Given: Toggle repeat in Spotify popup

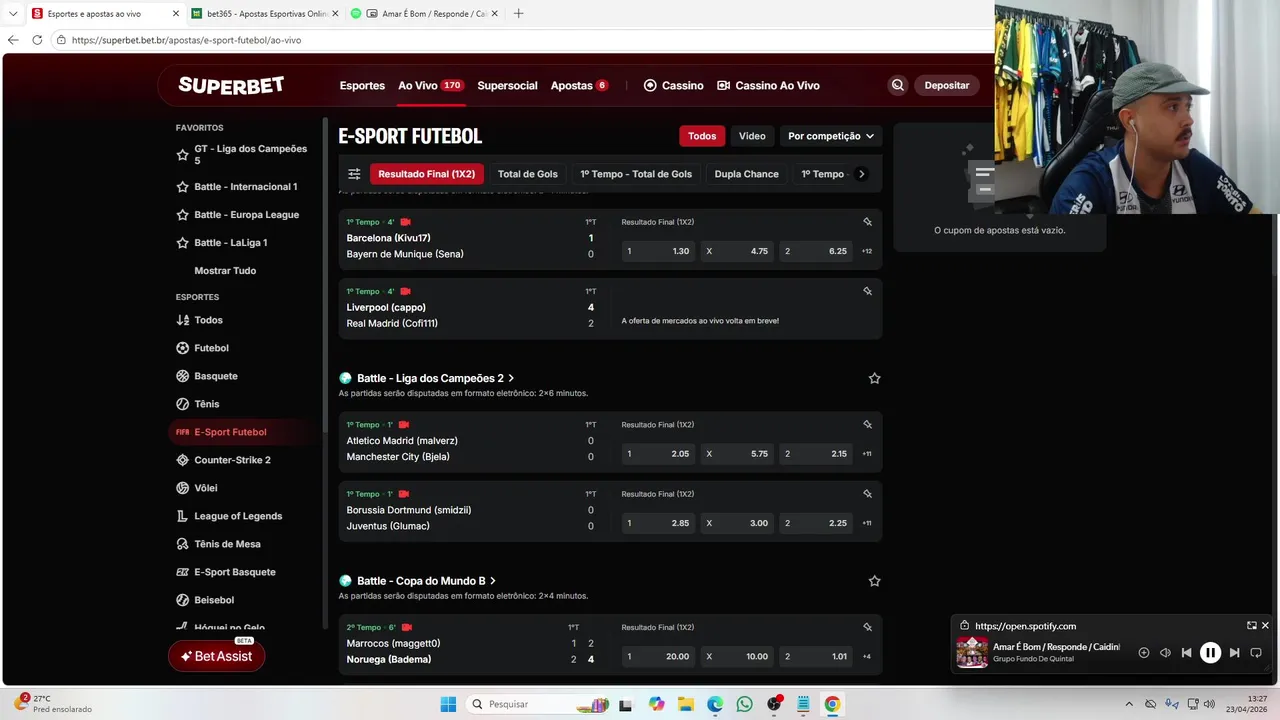Looking at the screenshot, I should [x=1256, y=653].
